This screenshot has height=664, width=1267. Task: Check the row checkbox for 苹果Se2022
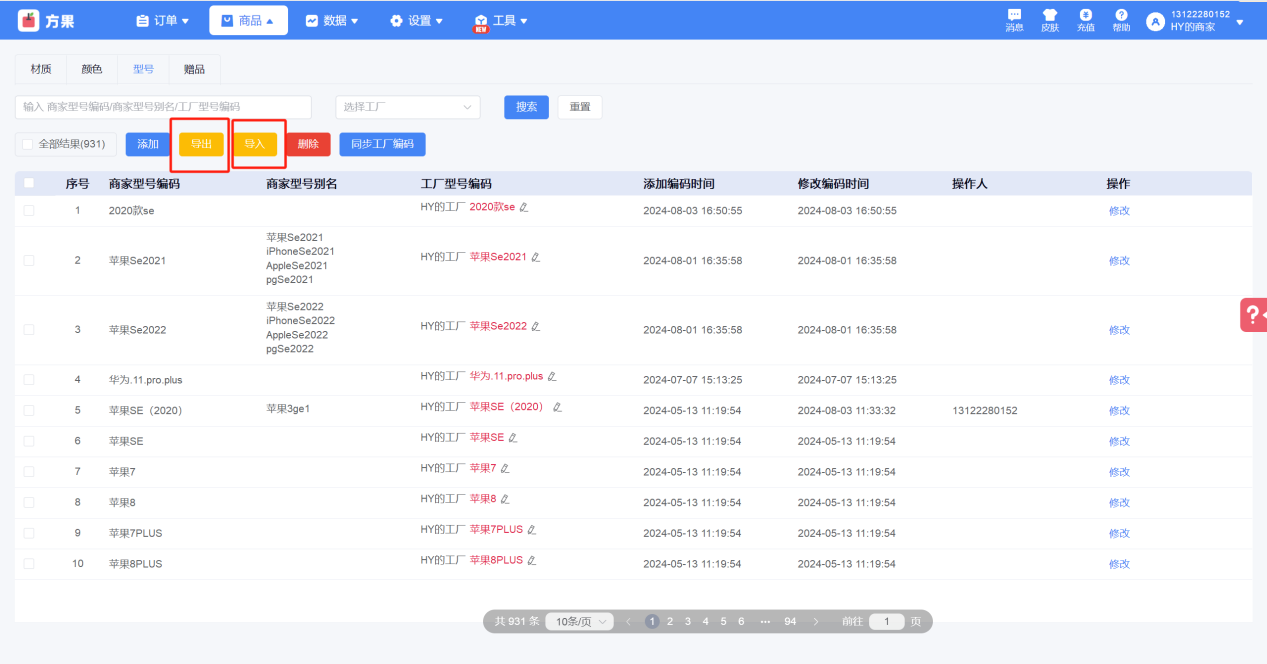29,329
